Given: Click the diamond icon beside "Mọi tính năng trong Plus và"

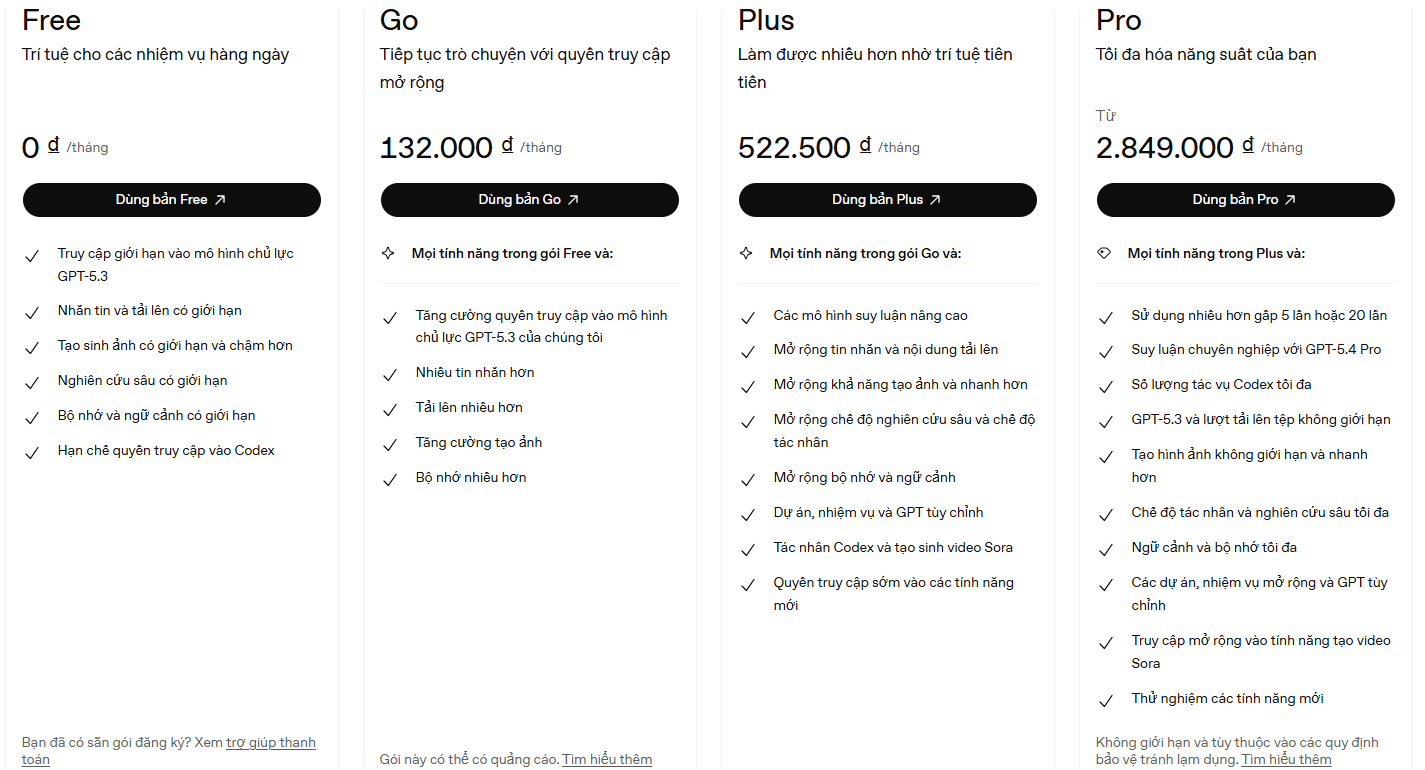Looking at the screenshot, I should coord(1104,254).
